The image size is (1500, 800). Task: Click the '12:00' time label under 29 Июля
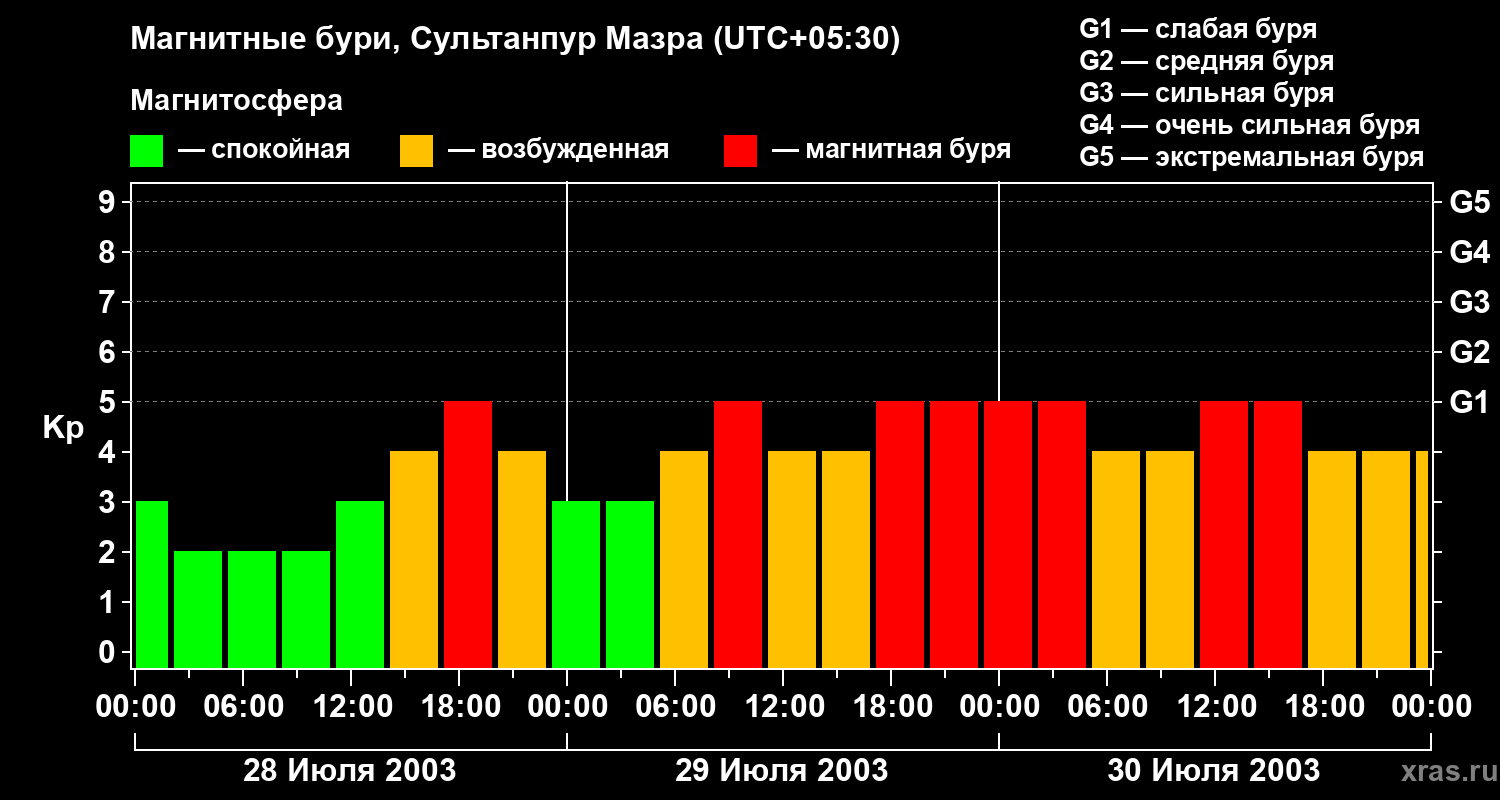coord(783,707)
